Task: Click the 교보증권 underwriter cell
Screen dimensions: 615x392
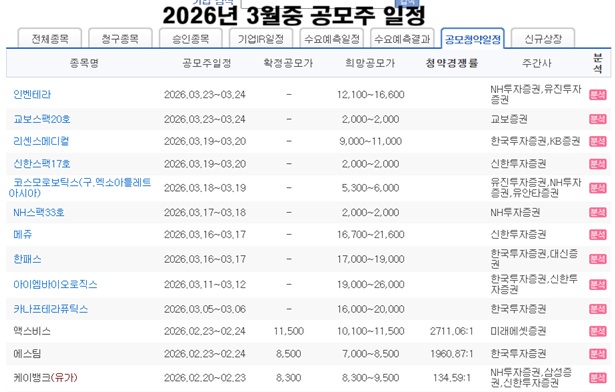Action: [x=509, y=119]
